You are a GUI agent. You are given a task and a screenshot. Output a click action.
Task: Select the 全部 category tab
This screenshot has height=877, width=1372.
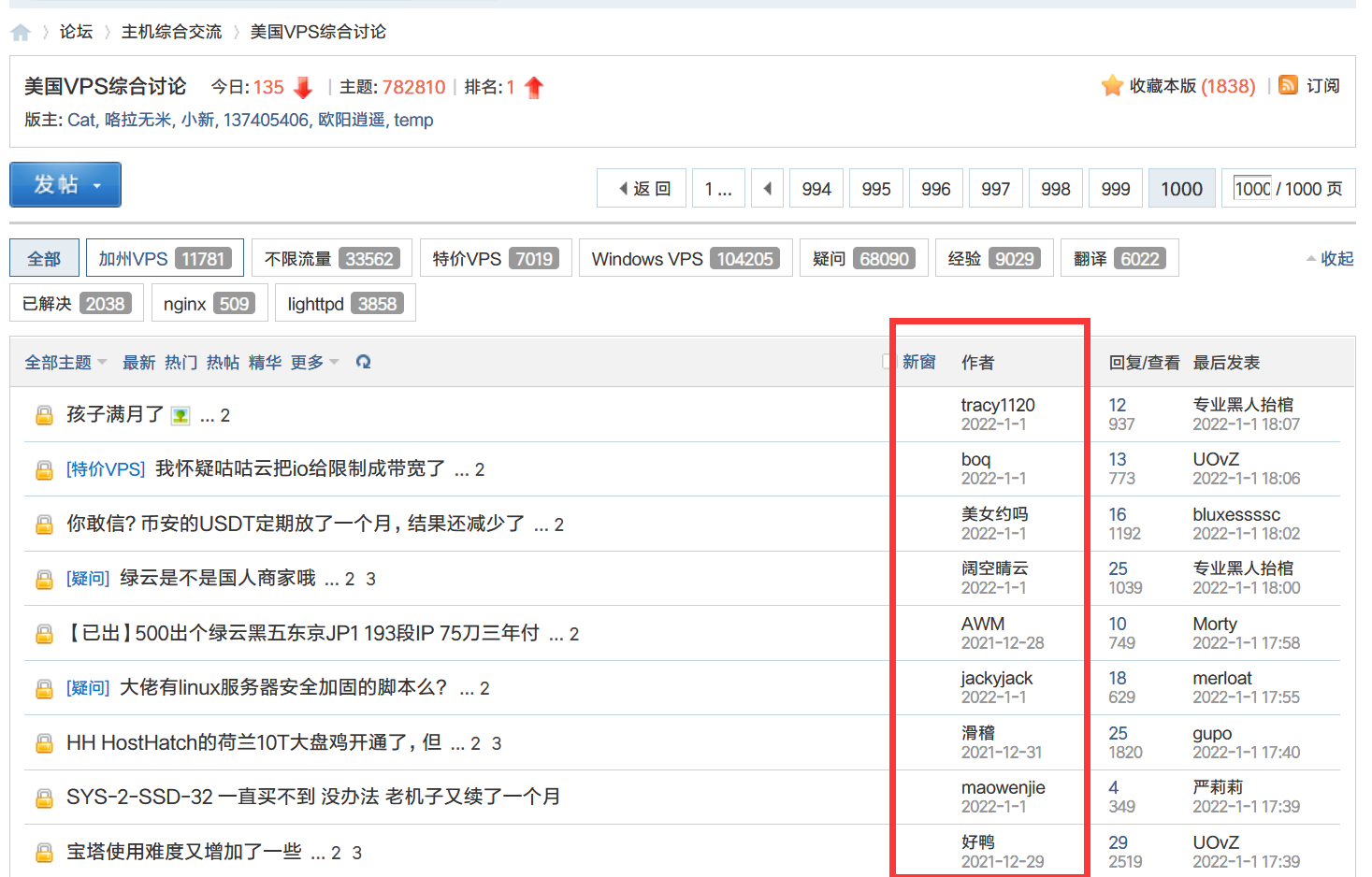click(x=44, y=258)
